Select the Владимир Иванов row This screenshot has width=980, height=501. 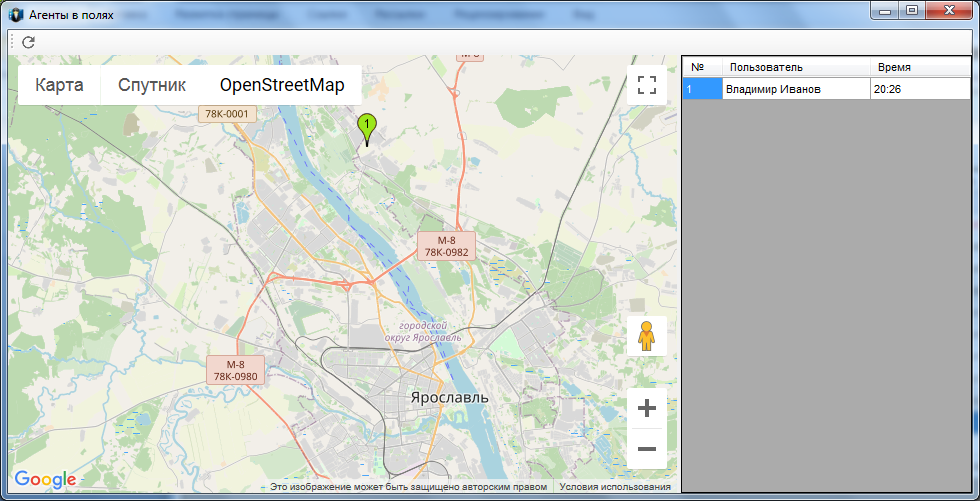[x=826, y=89]
